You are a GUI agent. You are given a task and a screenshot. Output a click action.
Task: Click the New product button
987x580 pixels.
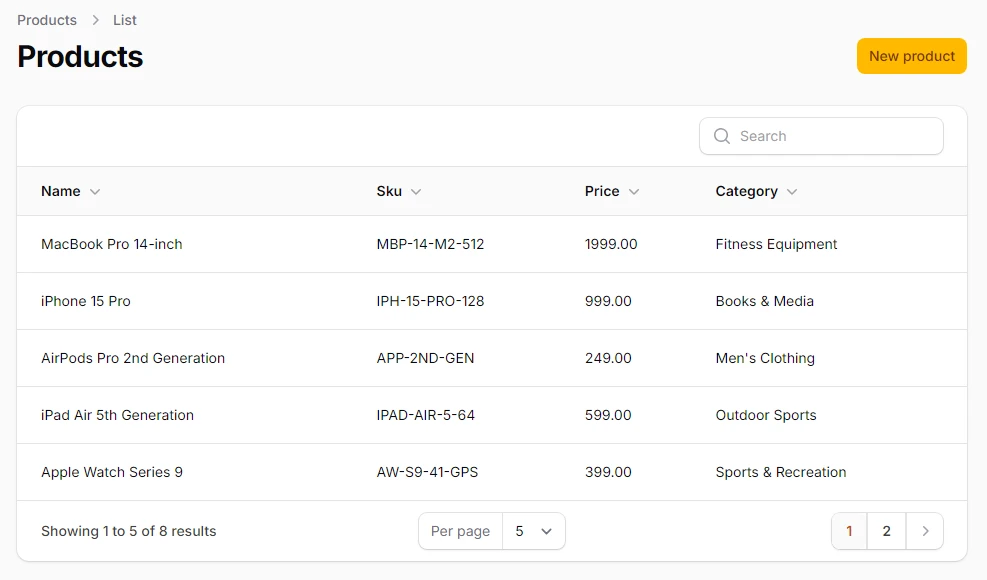coord(911,56)
